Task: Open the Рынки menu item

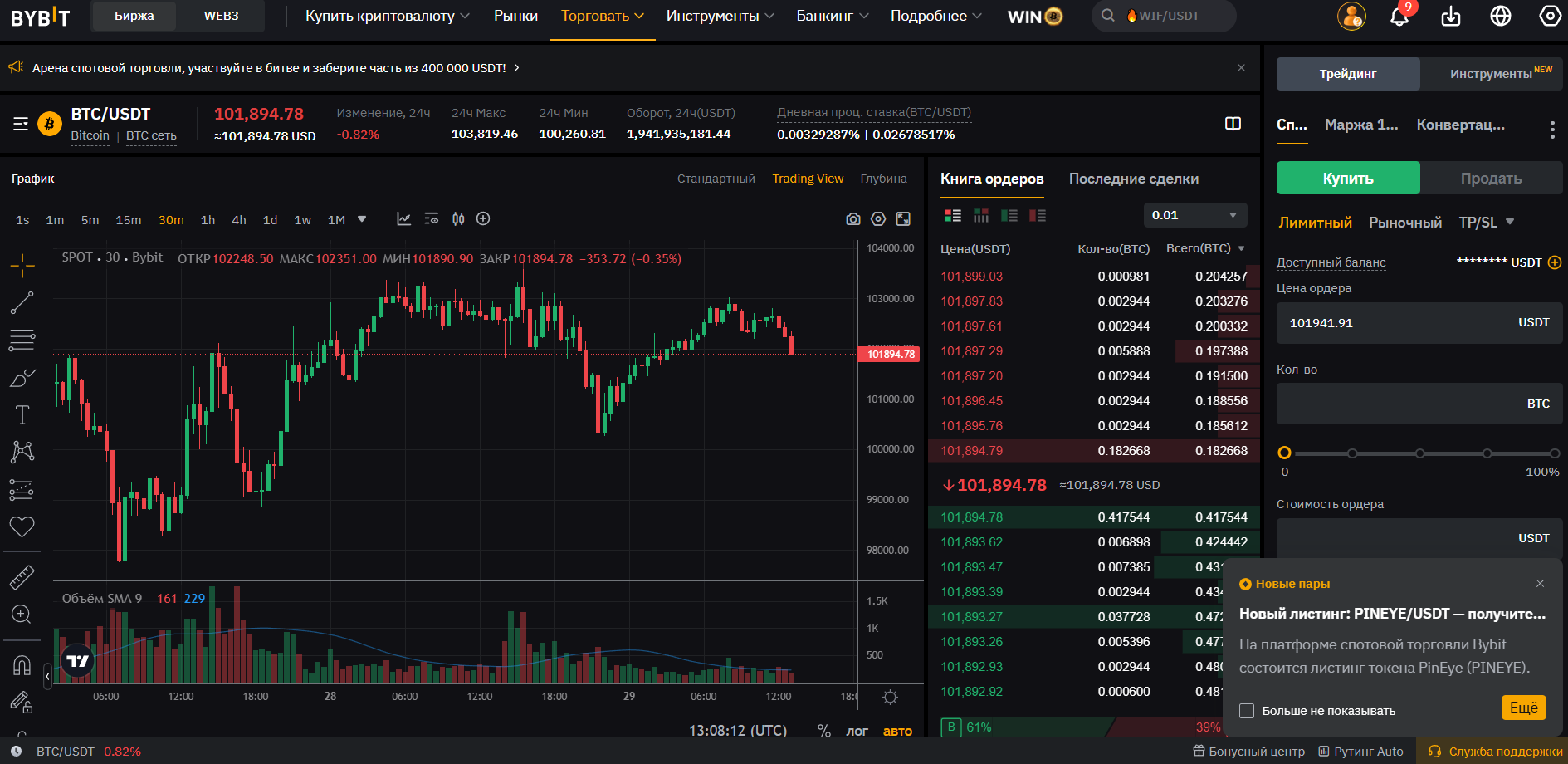Action: point(515,16)
